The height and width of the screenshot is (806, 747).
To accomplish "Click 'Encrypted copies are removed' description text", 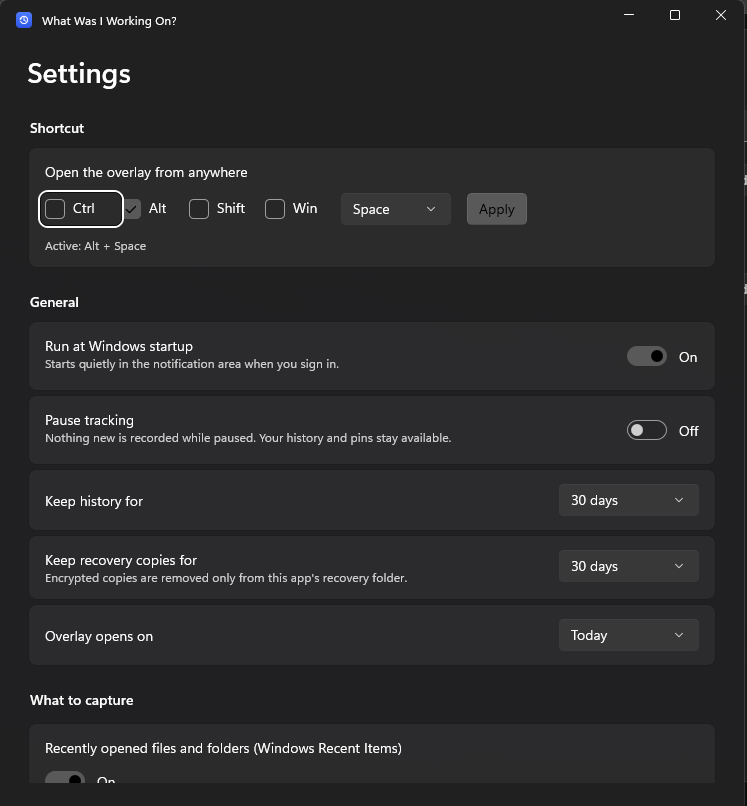I will coord(226,578).
